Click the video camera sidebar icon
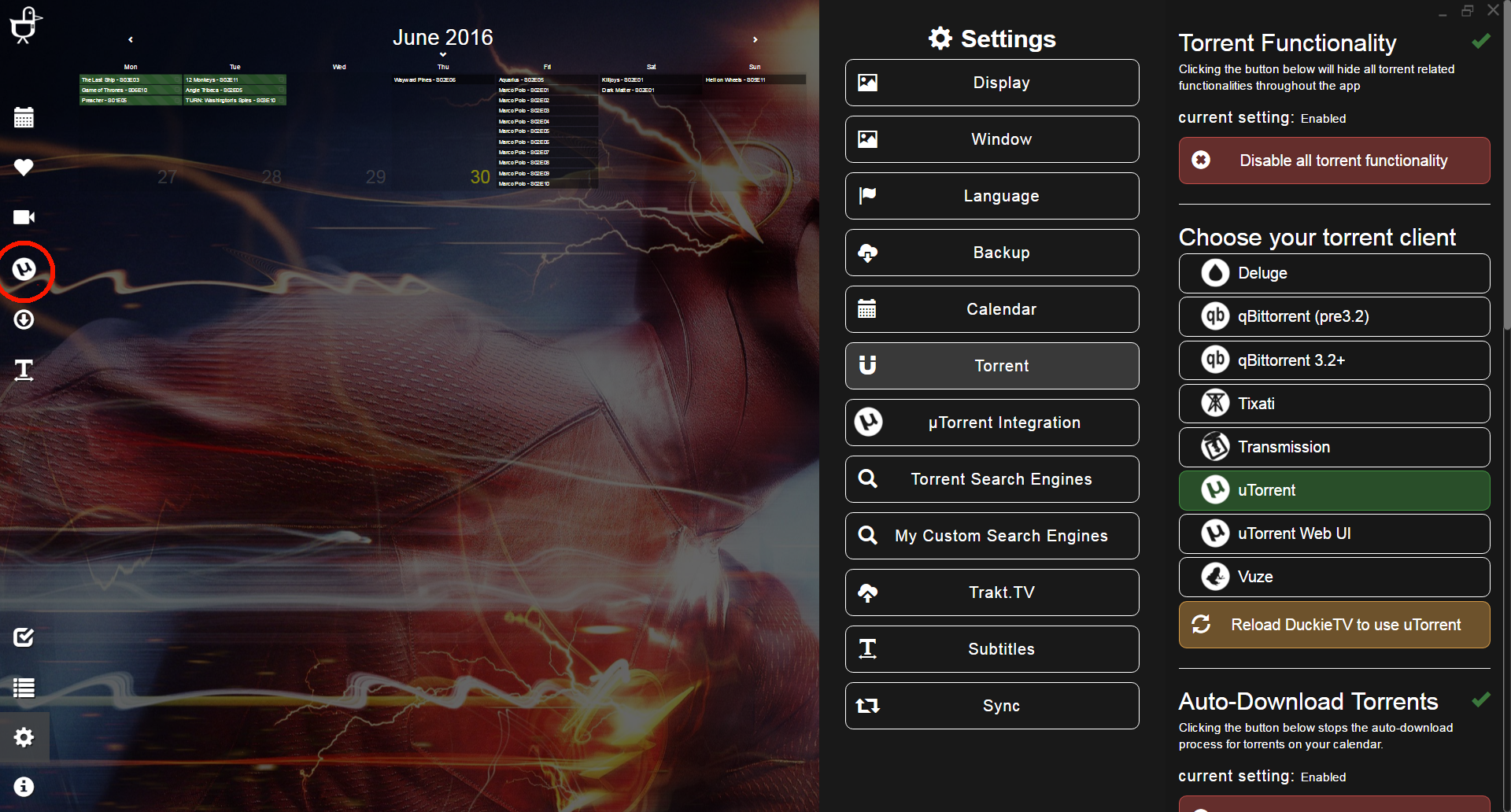Viewport: 1511px width, 812px height. [x=24, y=217]
